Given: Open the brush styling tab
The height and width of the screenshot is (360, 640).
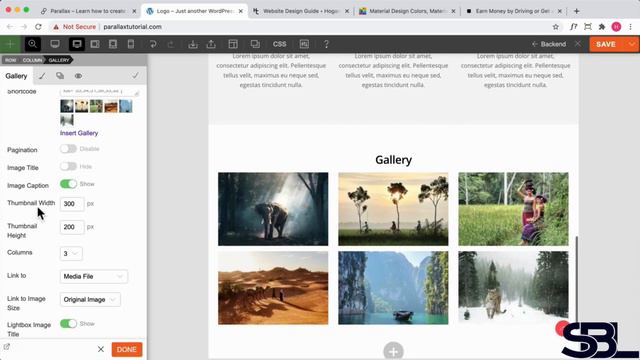Looking at the screenshot, I should (x=42, y=76).
